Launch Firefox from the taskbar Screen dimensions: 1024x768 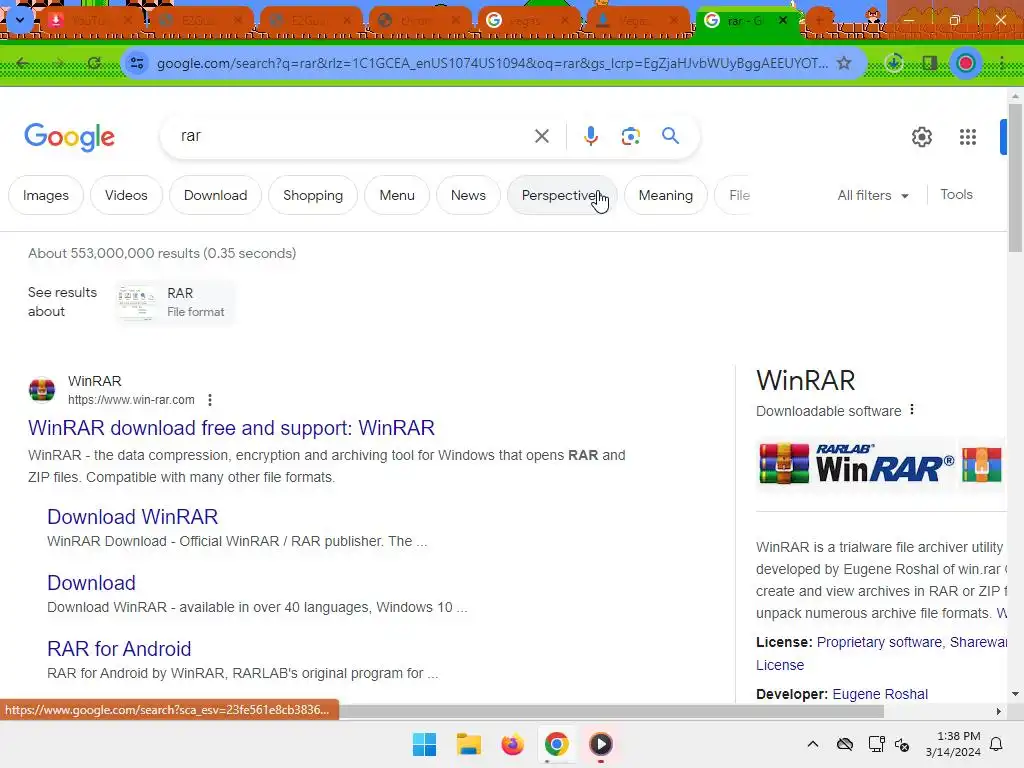coord(513,744)
